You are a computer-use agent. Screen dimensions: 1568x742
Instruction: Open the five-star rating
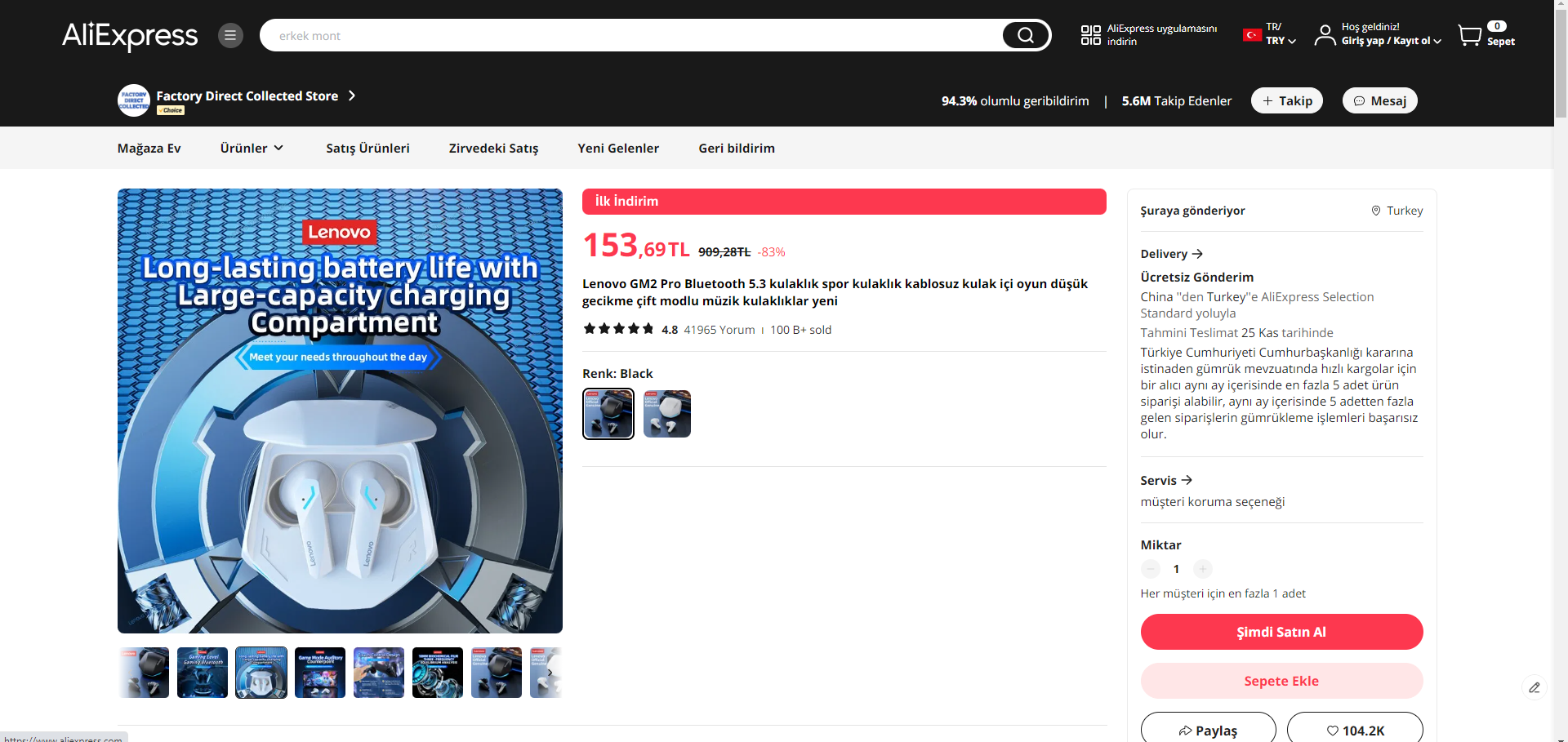coord(618,329)
